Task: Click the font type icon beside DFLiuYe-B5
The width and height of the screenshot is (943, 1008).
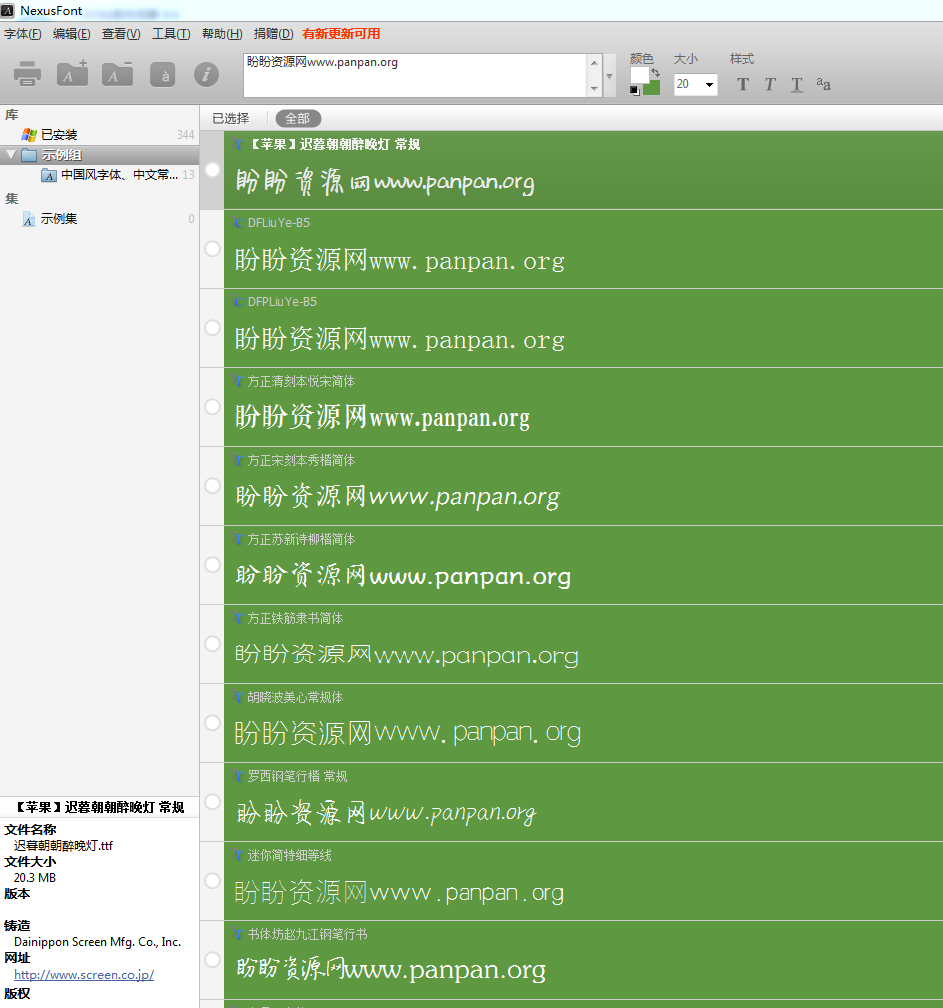Action: point(237,222)
